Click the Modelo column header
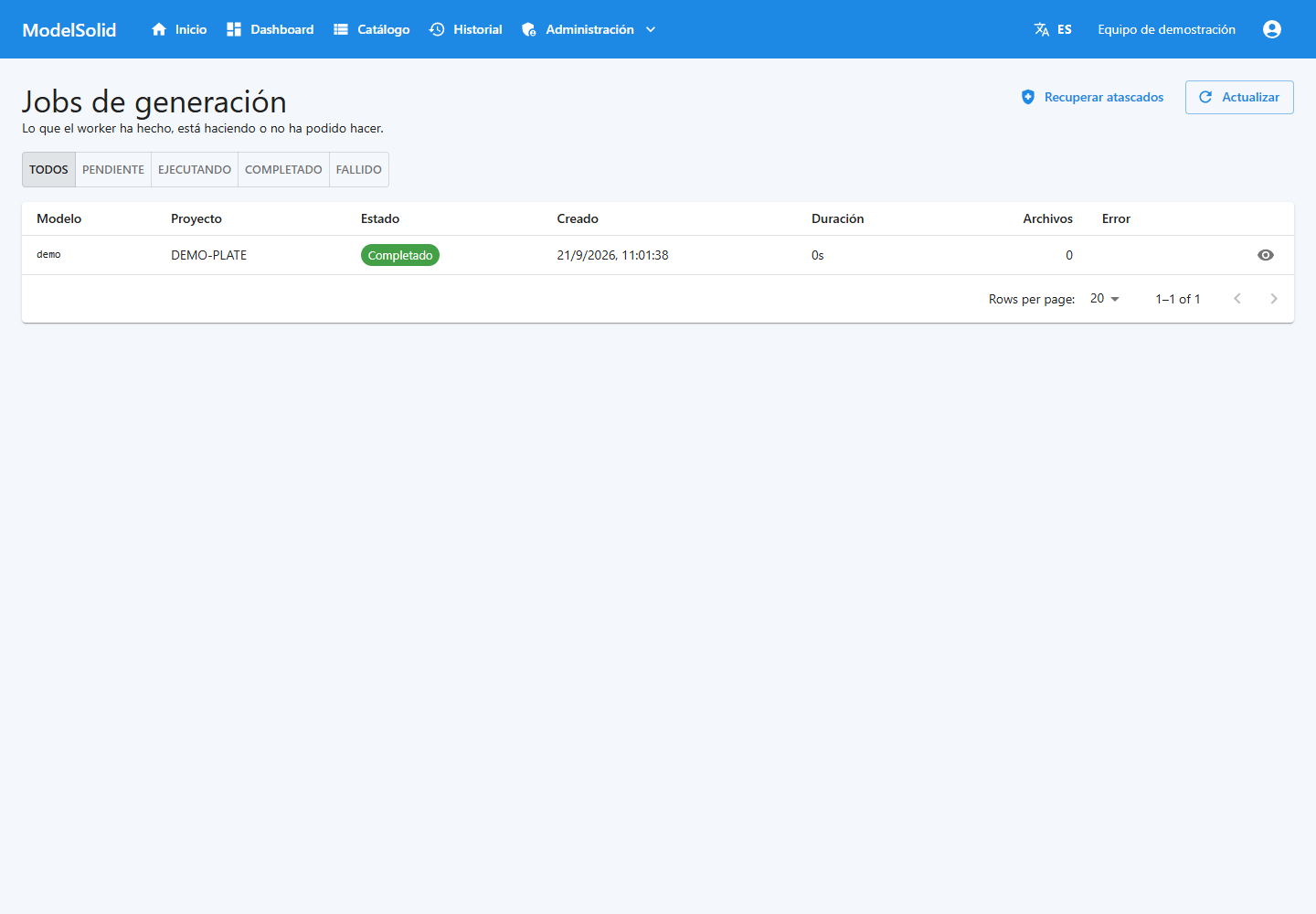The image size is (1316, 914). (x=59, y=218)
